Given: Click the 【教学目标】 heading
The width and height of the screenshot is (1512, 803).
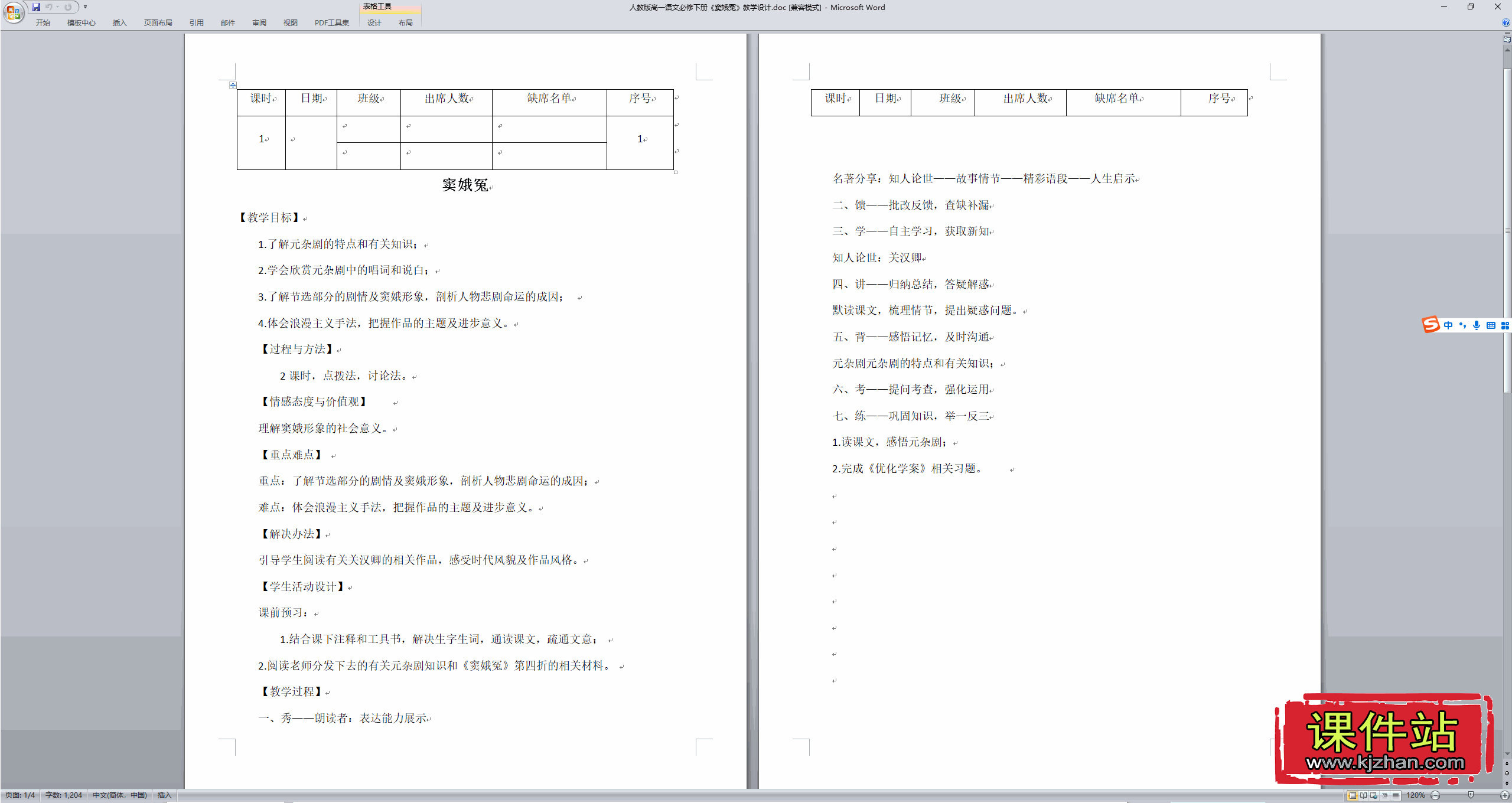Looking at the screenshot, I should [x=269, y=217].
